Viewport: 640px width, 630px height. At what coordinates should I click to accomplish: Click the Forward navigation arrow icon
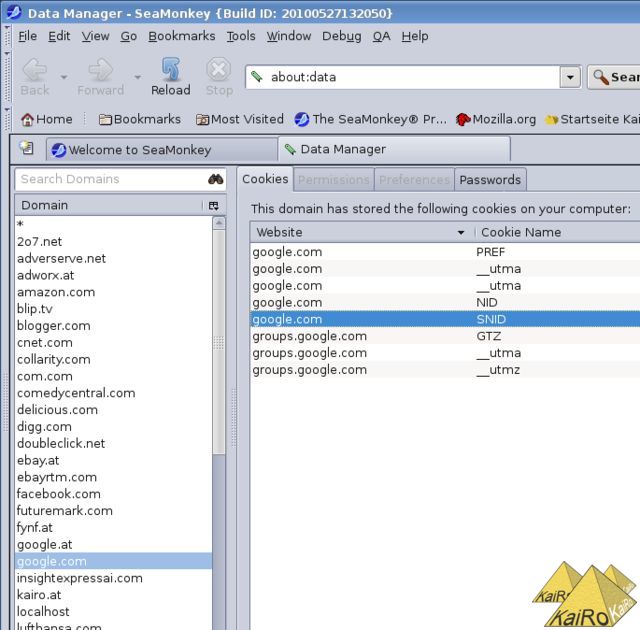click(x=100, y=69)
